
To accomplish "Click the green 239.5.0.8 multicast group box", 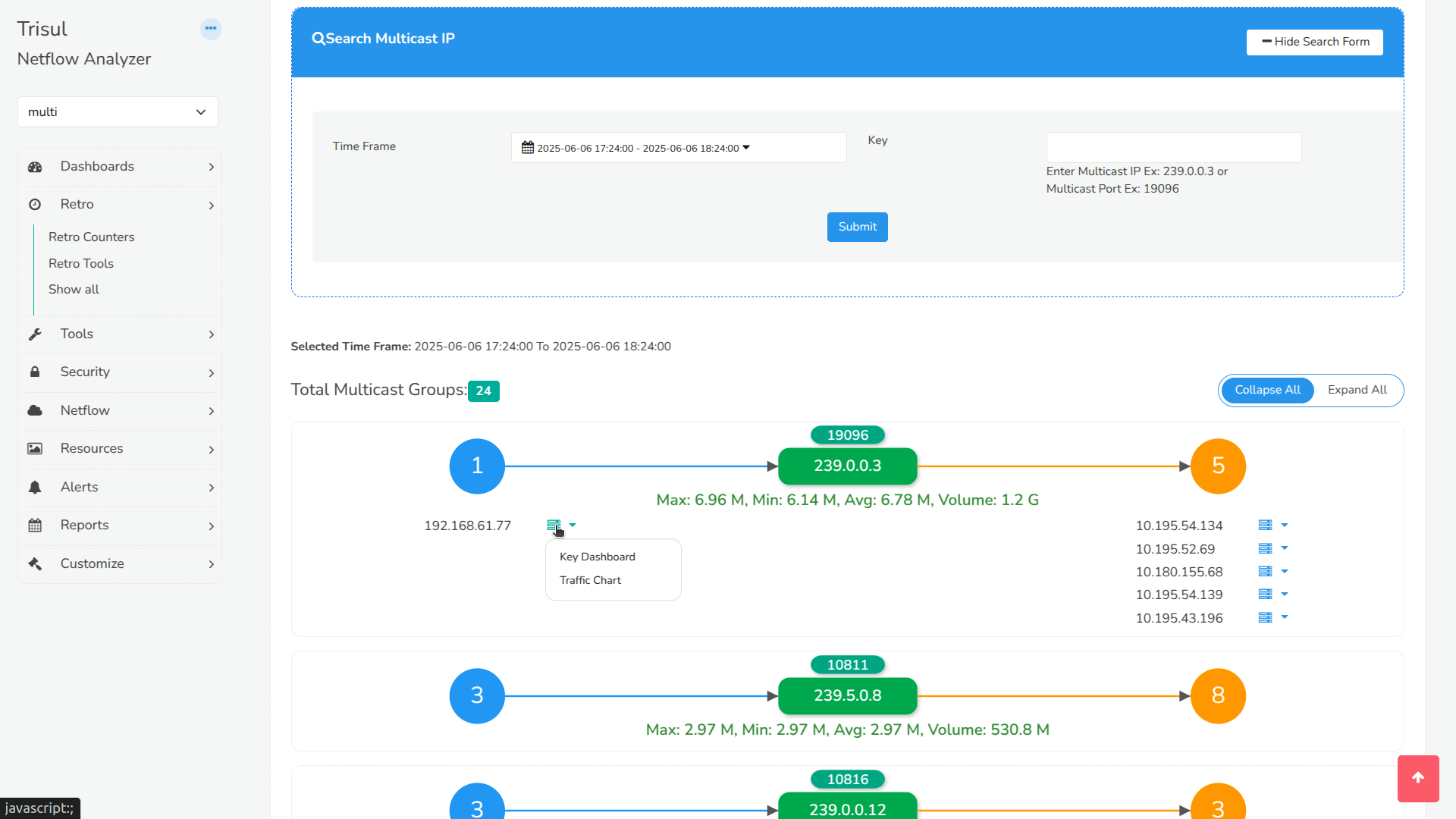I will click(x=847, y=695).
